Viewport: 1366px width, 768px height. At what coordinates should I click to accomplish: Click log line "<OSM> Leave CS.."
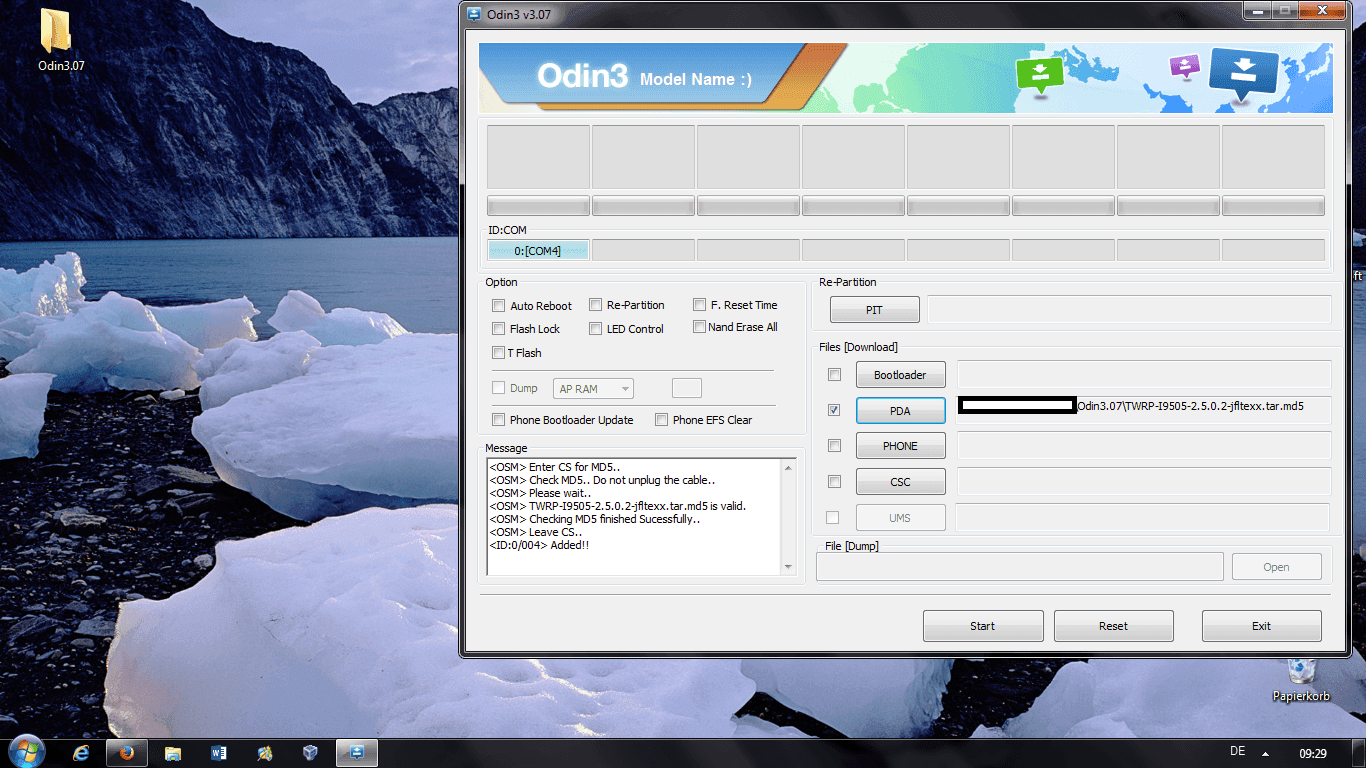(x=536, y=532)
